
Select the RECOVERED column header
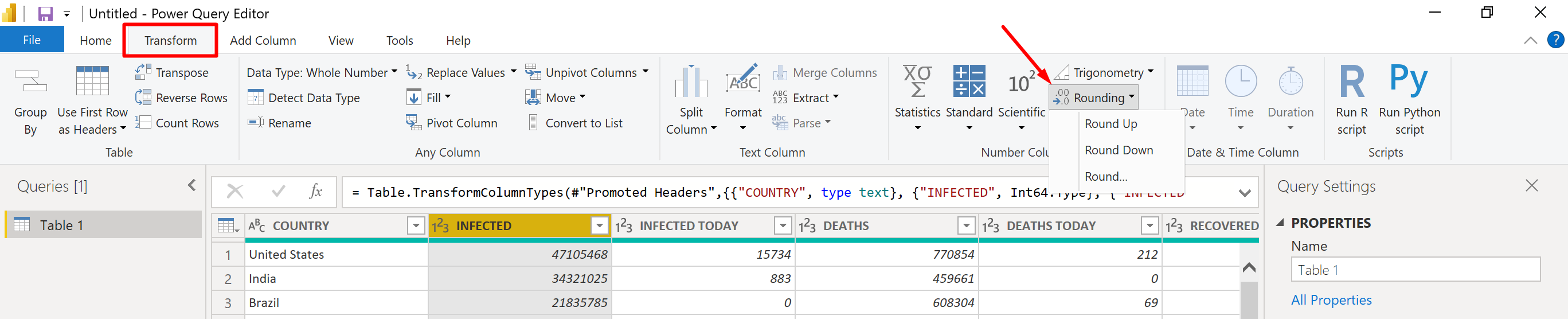[1210, 226]
